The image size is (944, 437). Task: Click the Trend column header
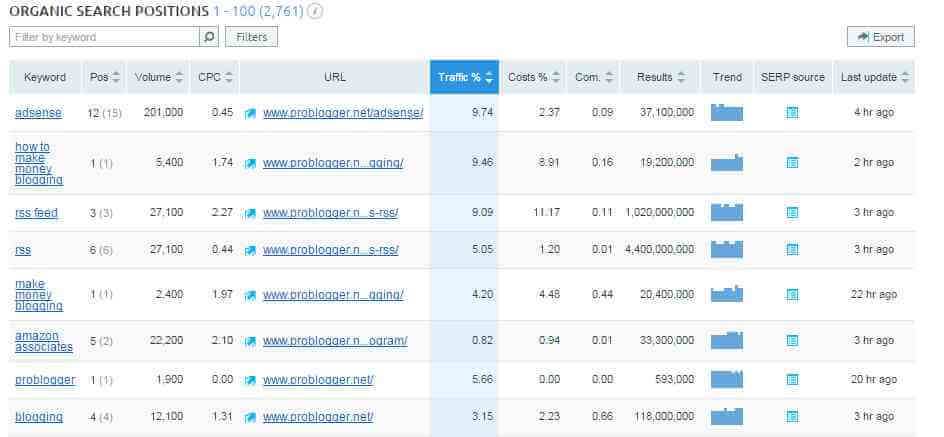click(727, 78)
